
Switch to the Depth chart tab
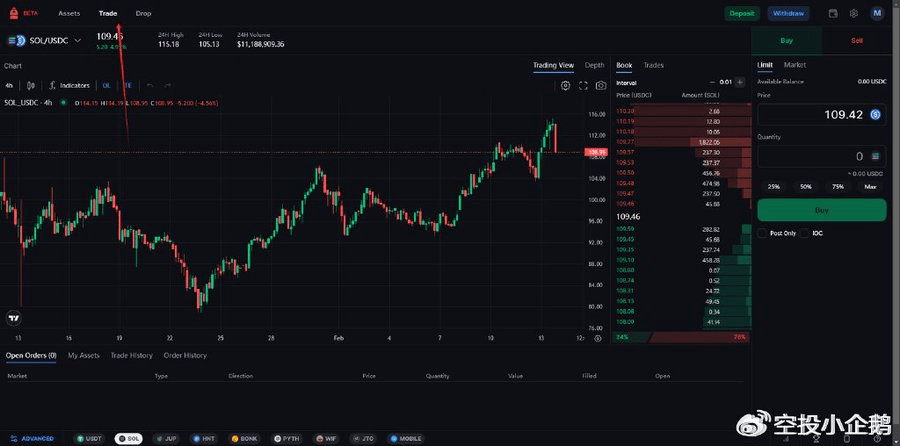[595, 65]
